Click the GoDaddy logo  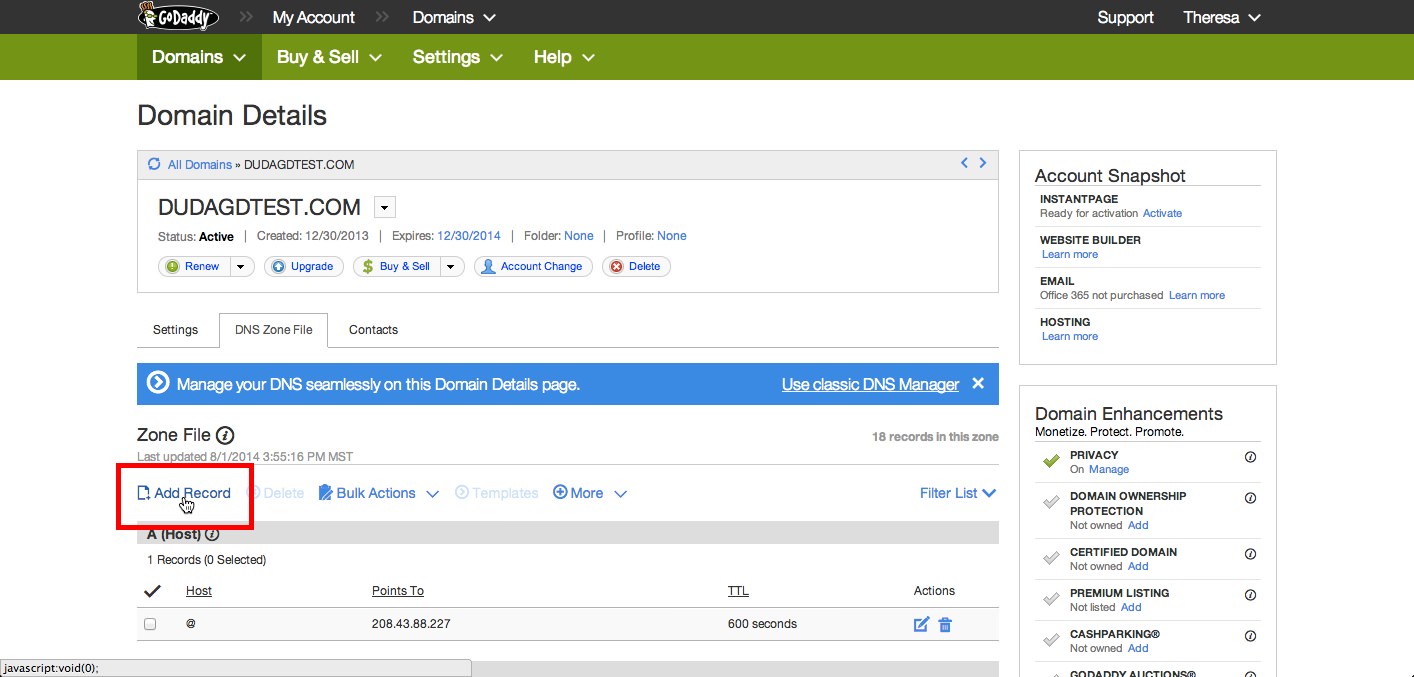178,17
